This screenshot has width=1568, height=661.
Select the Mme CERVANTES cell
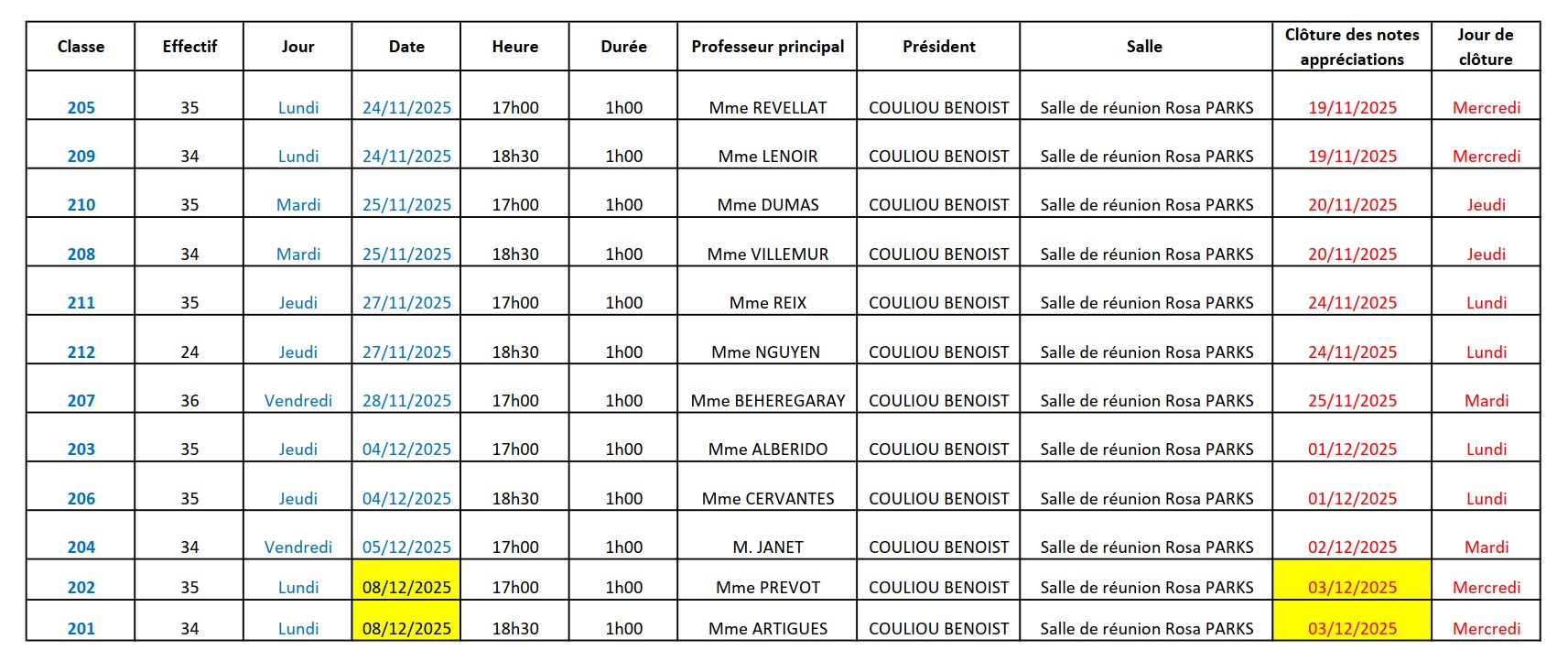767,498
